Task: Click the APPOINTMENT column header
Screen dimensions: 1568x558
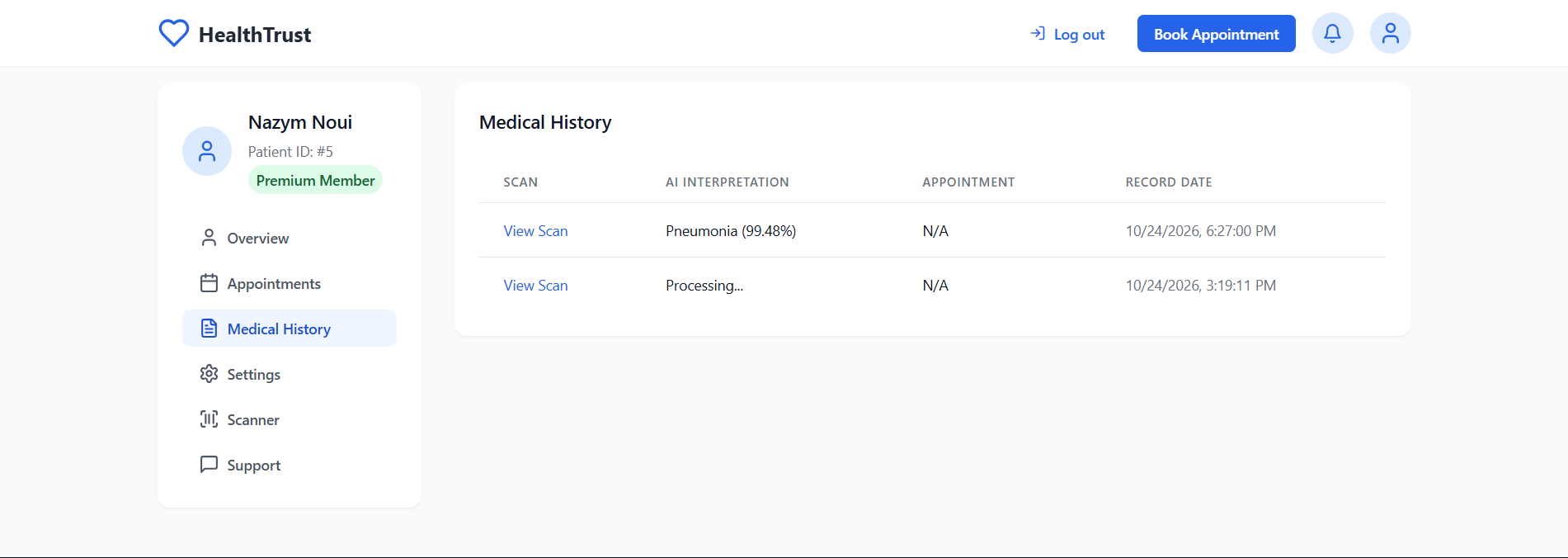Action: [x=968, y=182]
